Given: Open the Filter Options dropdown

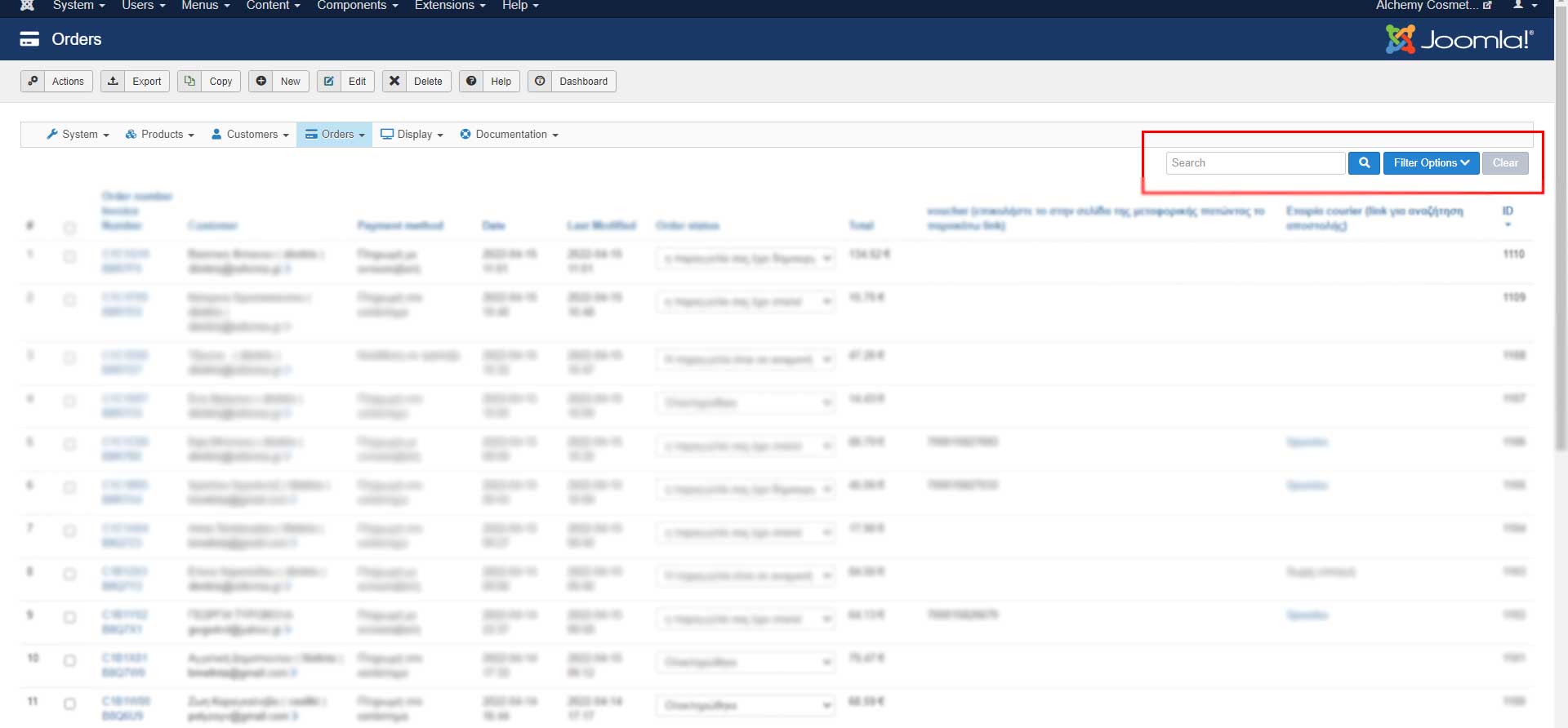Looking at the screenshot, I should click(1431, 163).
